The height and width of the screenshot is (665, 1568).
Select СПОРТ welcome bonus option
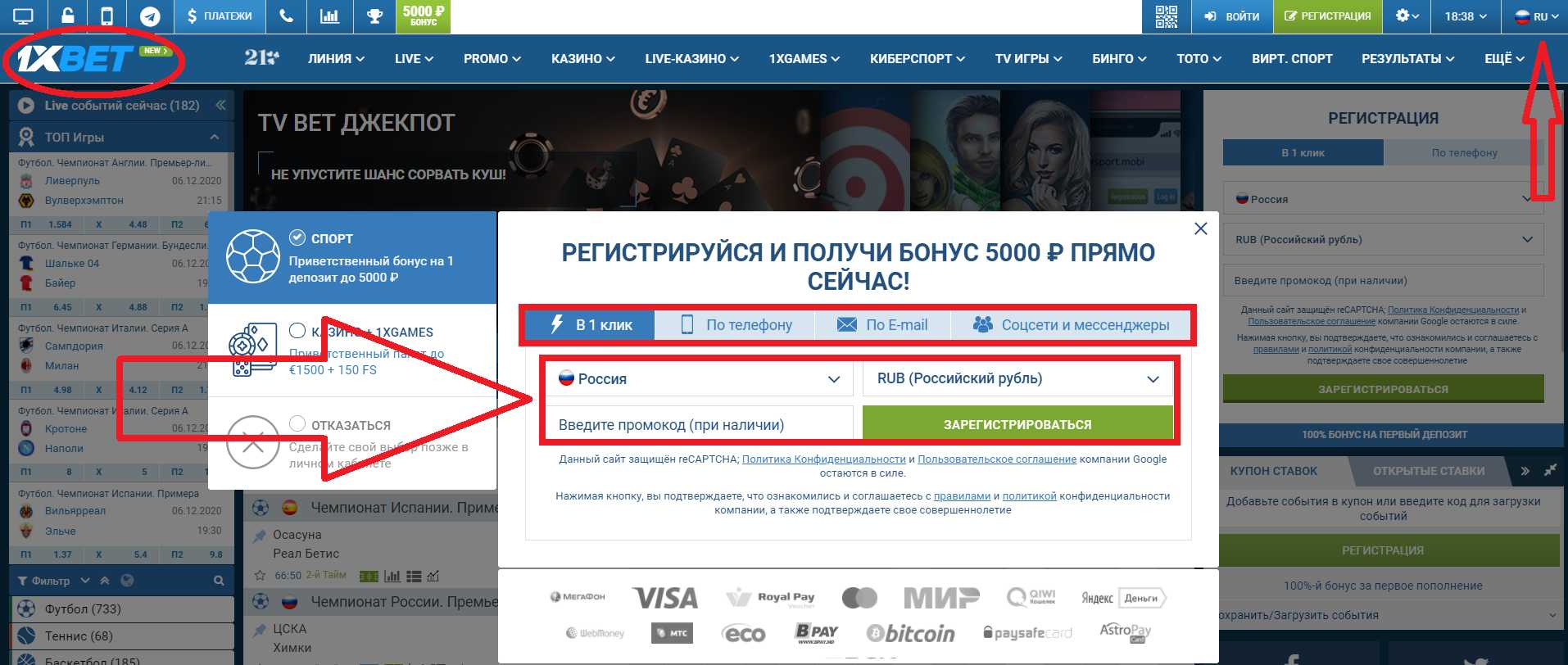[x=352, y=257]
